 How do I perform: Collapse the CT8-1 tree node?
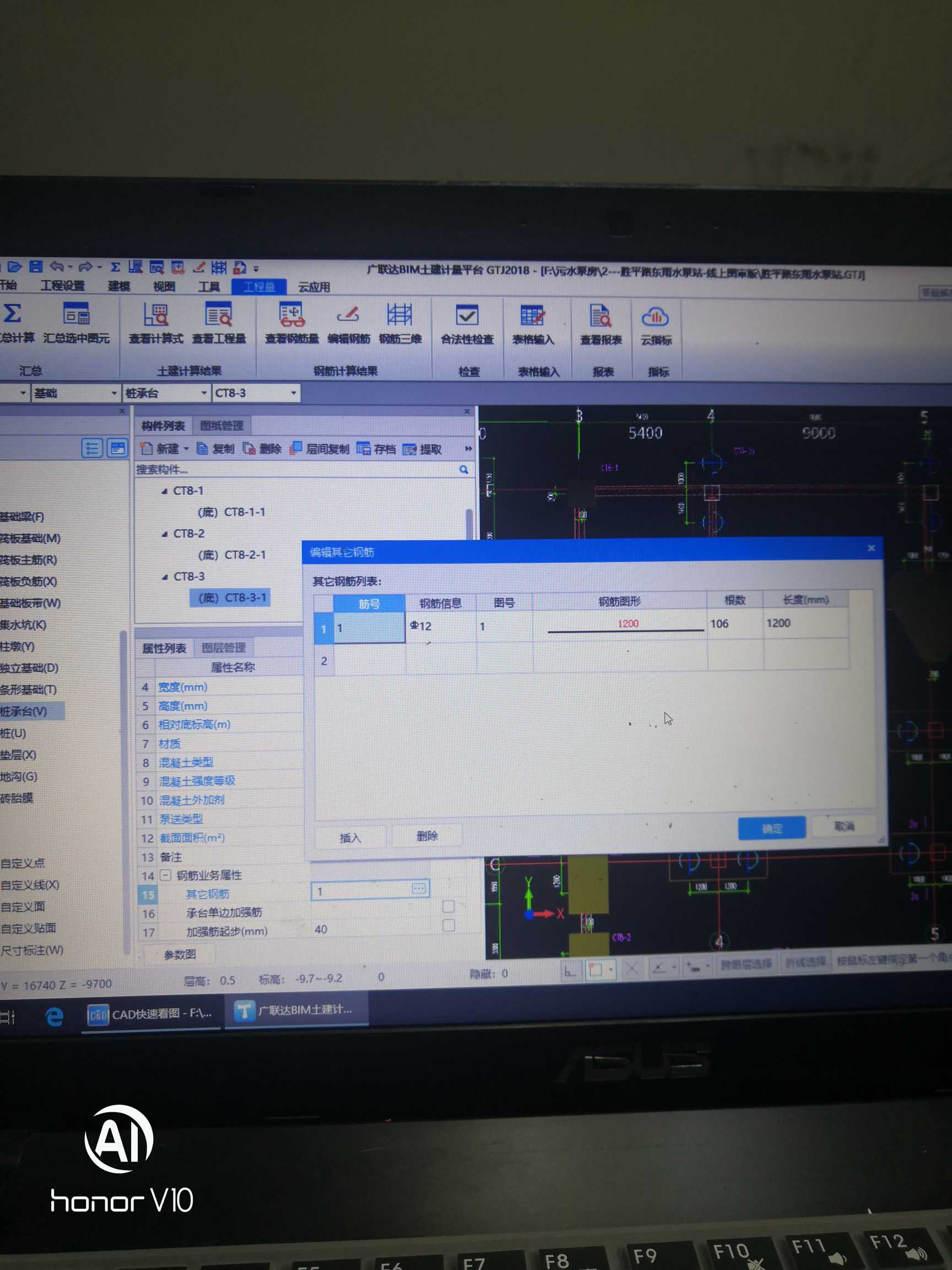(164, 492)
